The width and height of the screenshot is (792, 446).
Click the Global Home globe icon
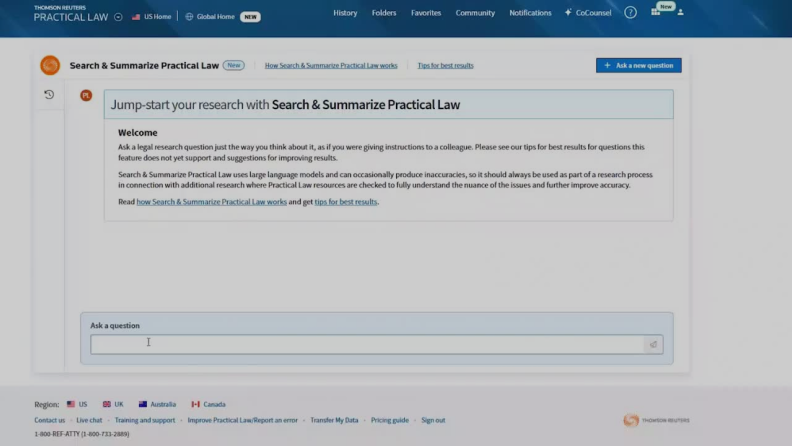[x=189, y=17]
